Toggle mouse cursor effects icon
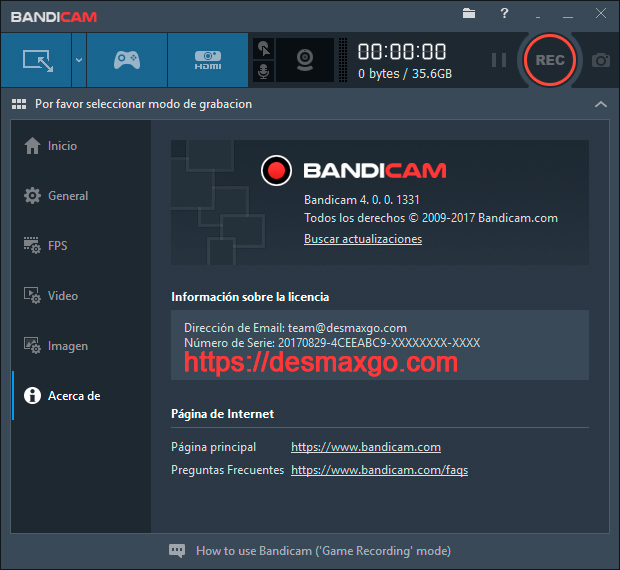Viewport: 620px width, 570px height. click(263, 49)
